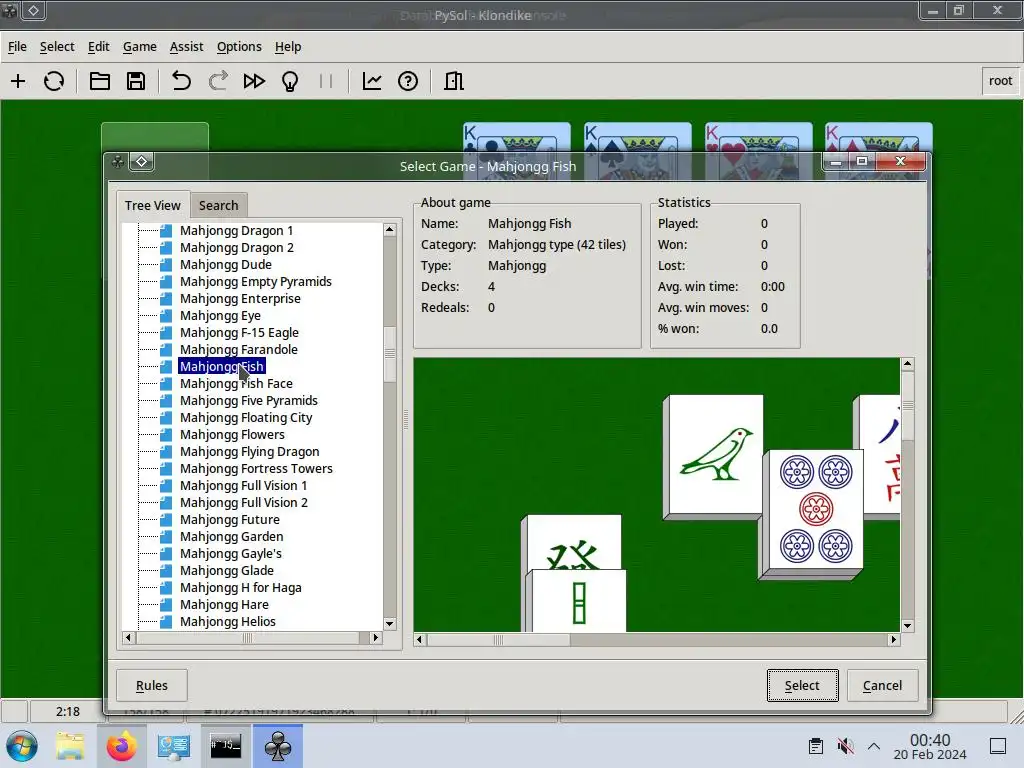Click the Autodrop fast-forward icon
Viewport: 1024px width, 768px height.
coord(254,81)
